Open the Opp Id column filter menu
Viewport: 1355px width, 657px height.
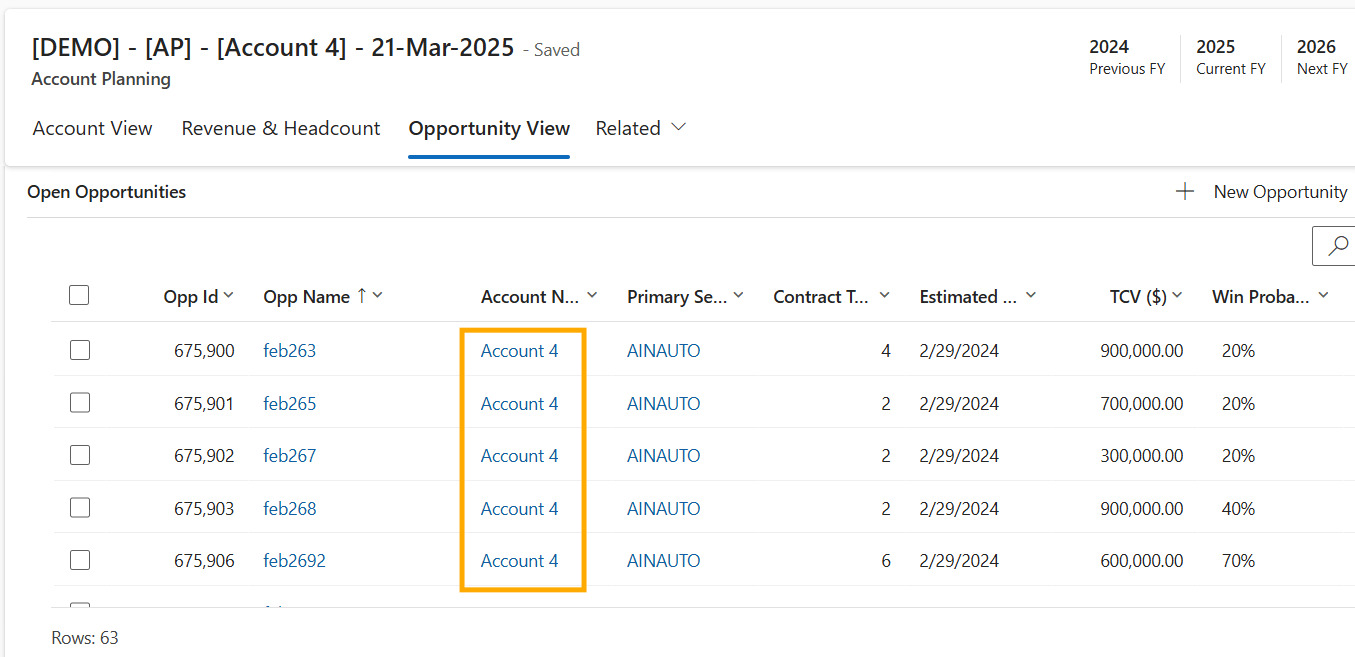coord(229,296)
